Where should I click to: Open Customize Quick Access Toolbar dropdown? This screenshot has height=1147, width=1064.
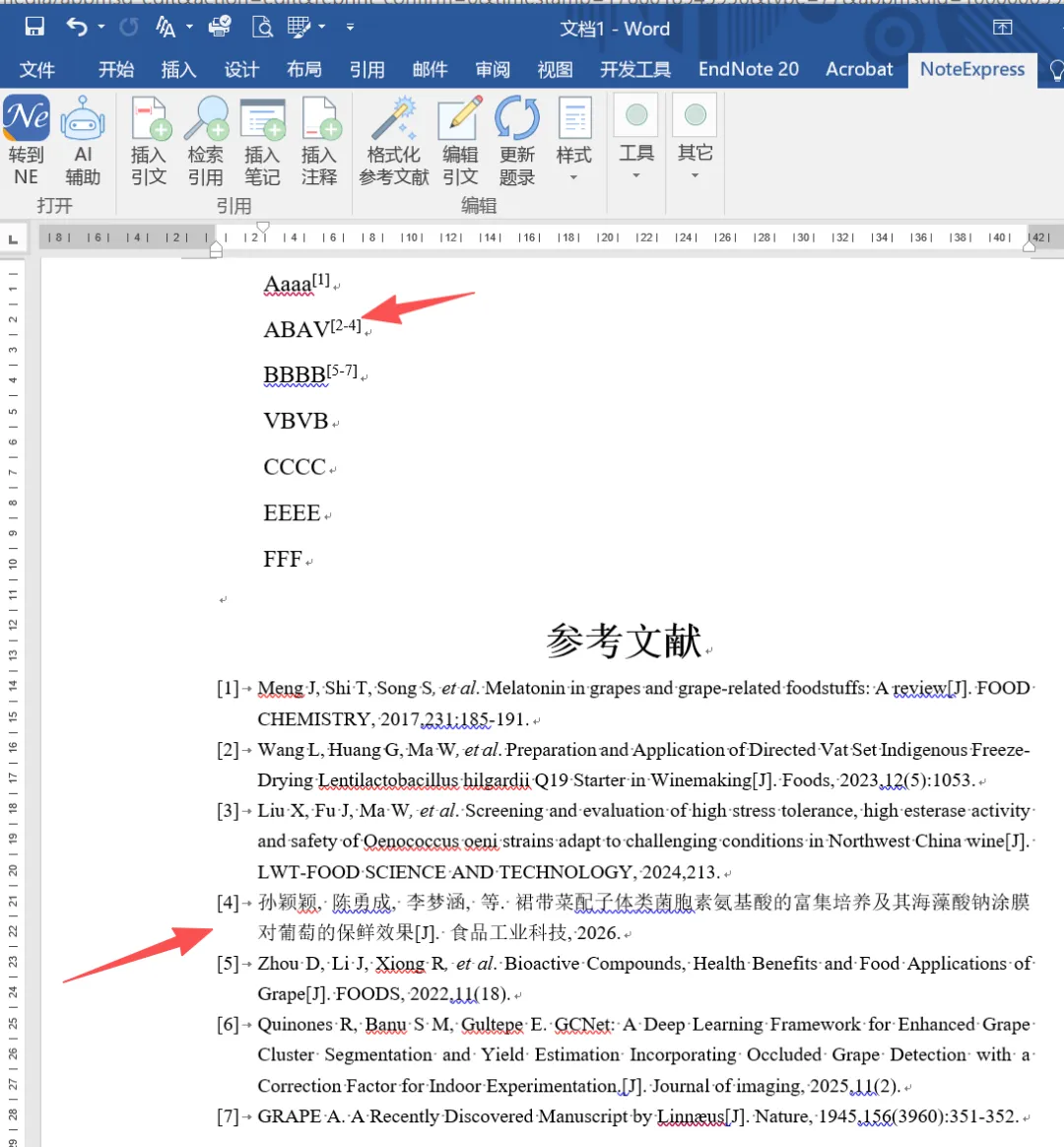coord(351,27)
